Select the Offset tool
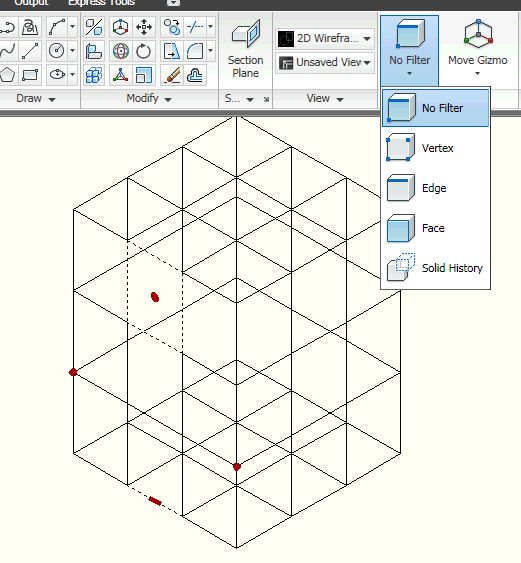 [x=195, y=75]
